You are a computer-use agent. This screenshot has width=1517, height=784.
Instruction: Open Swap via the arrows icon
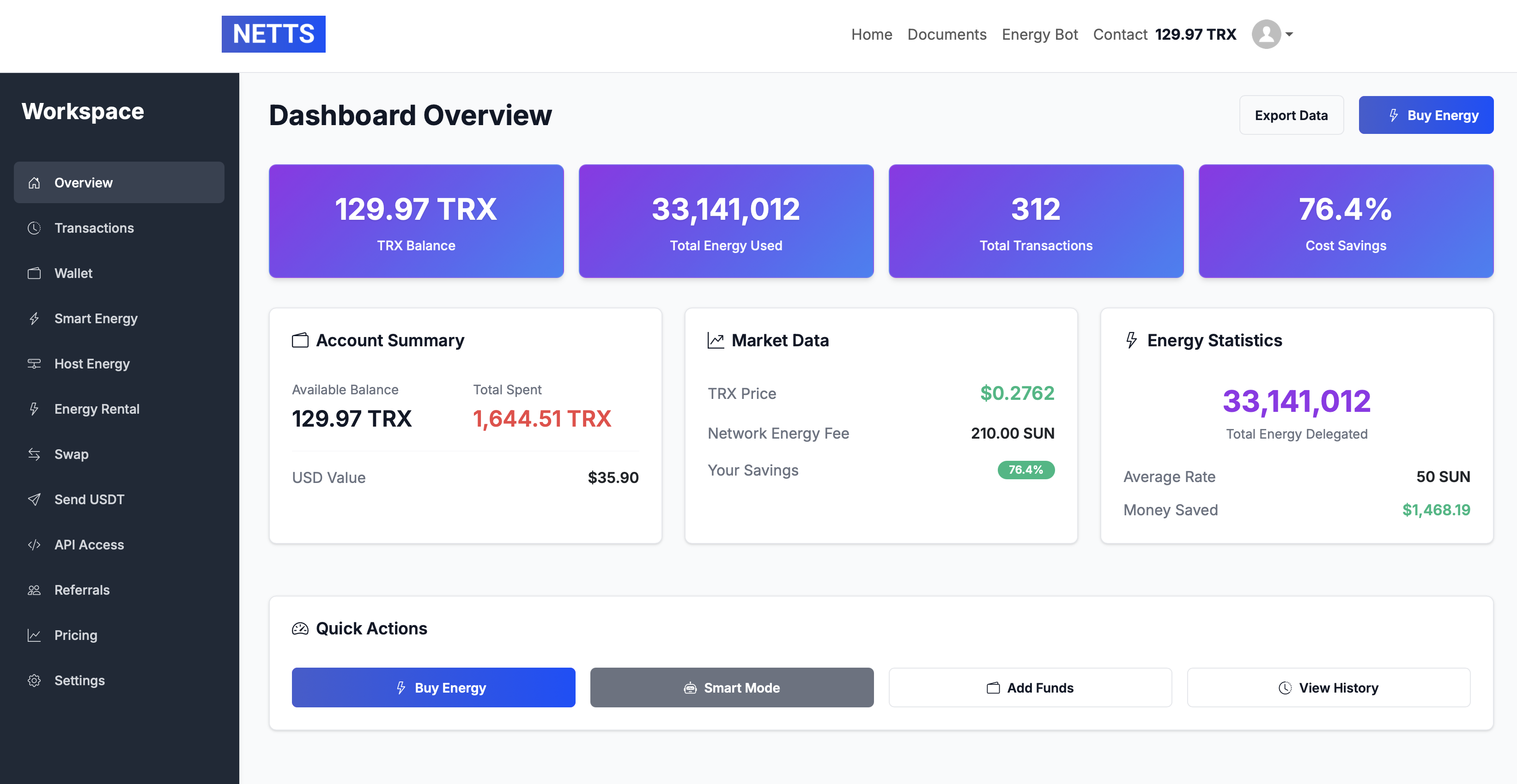click(34, 454)
